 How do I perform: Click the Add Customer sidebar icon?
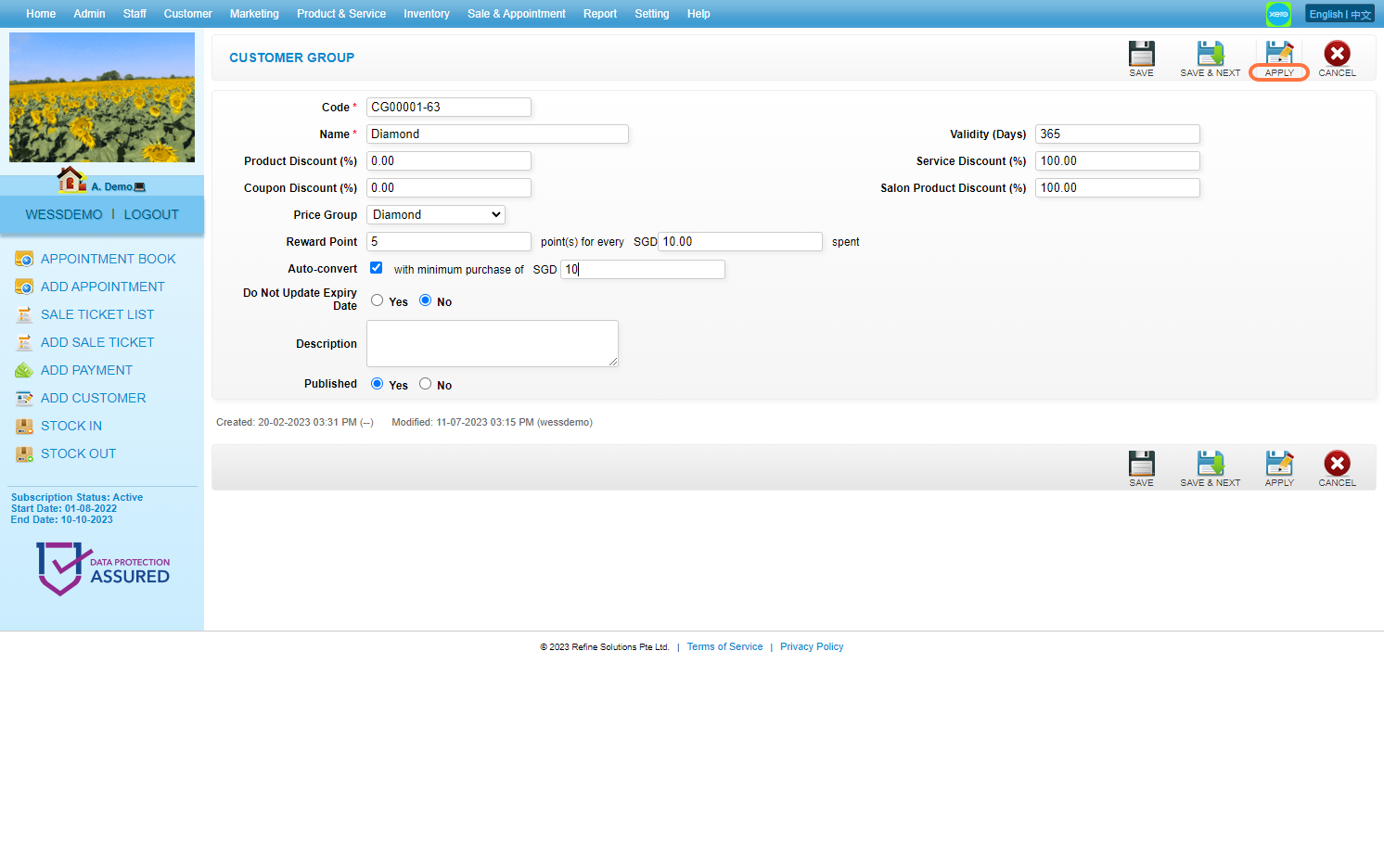pos(24,398)
